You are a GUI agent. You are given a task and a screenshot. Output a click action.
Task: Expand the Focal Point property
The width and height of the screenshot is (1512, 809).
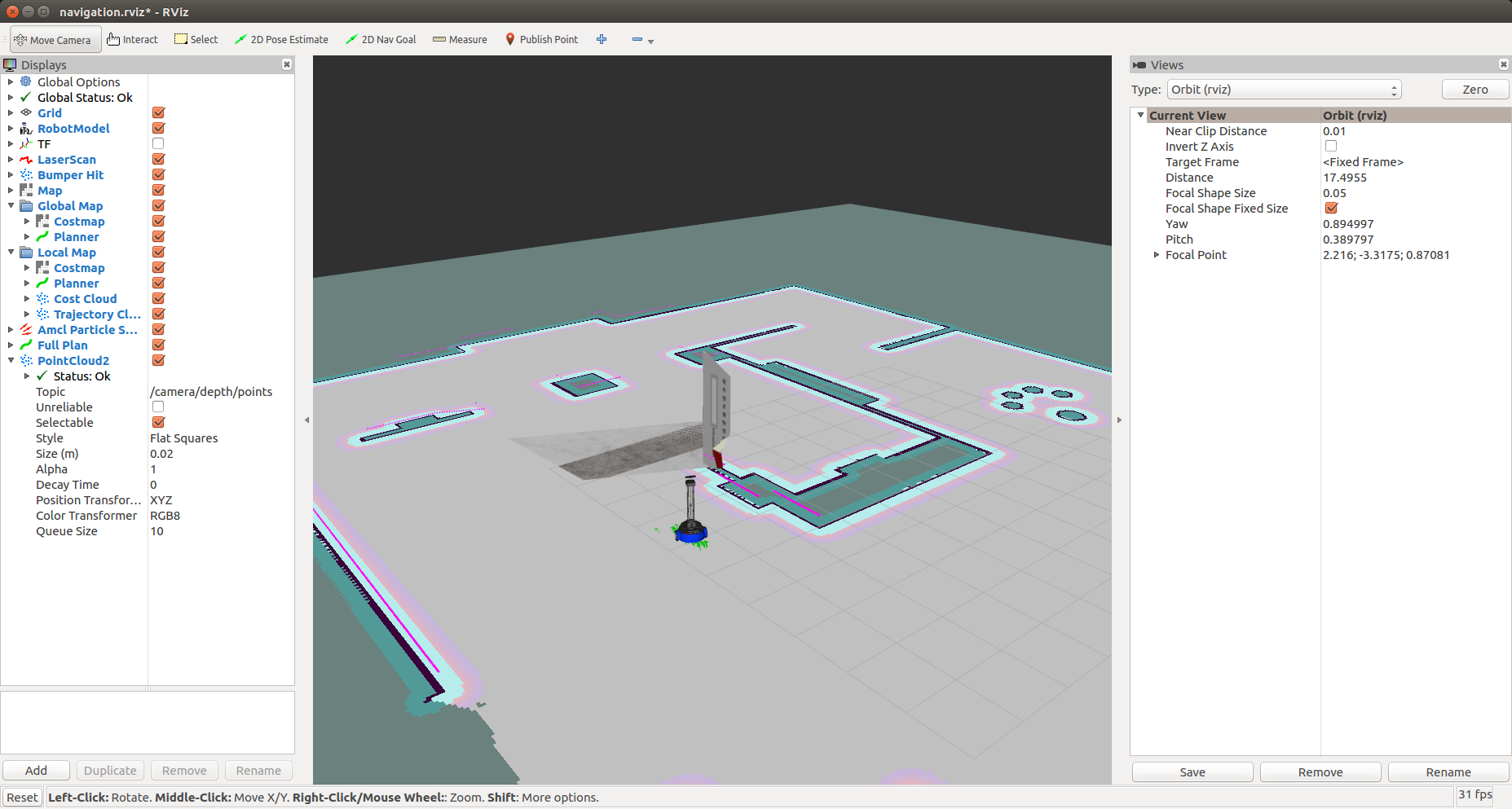tap(1156, 255)
